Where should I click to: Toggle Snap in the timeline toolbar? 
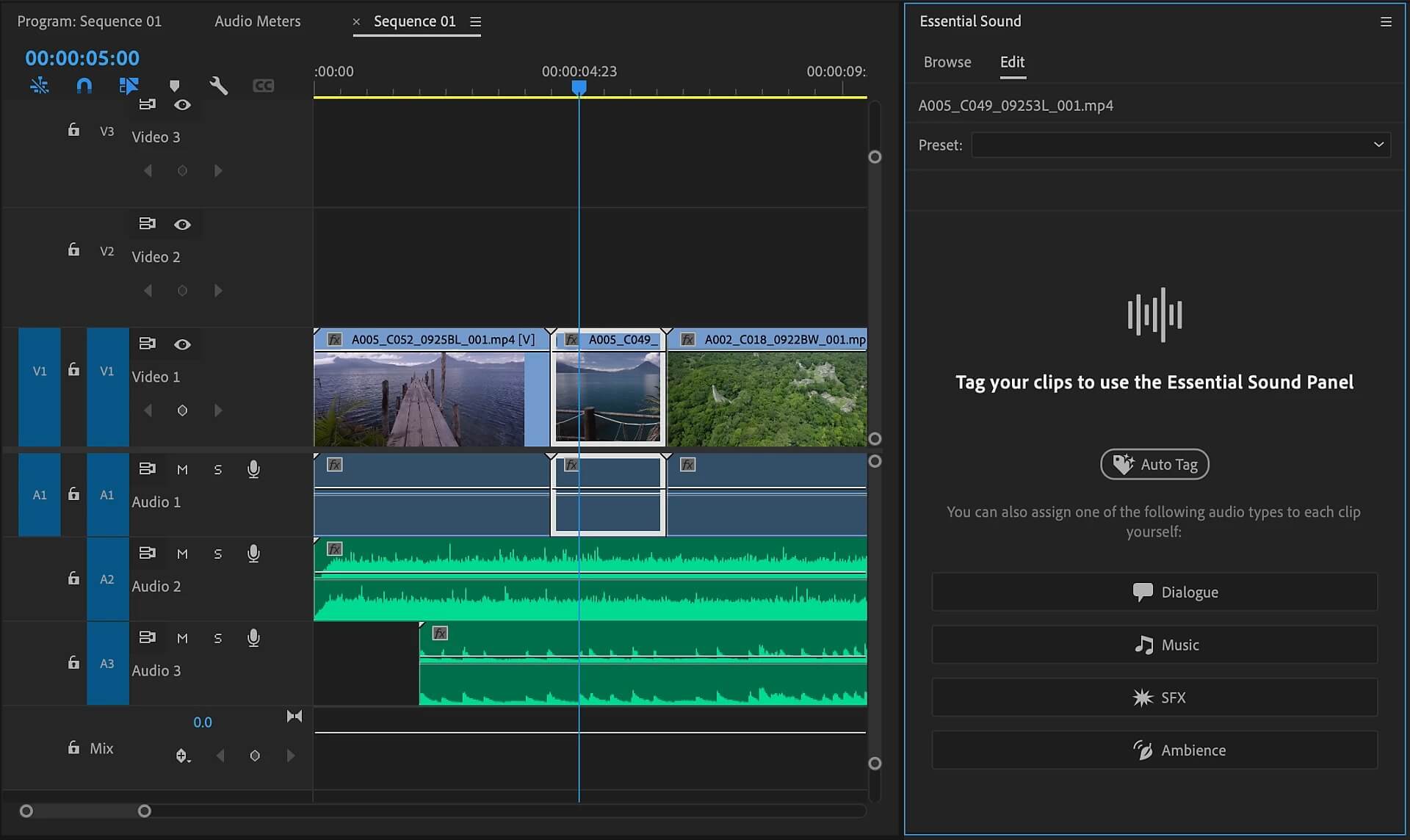click(x=83, y=85)
